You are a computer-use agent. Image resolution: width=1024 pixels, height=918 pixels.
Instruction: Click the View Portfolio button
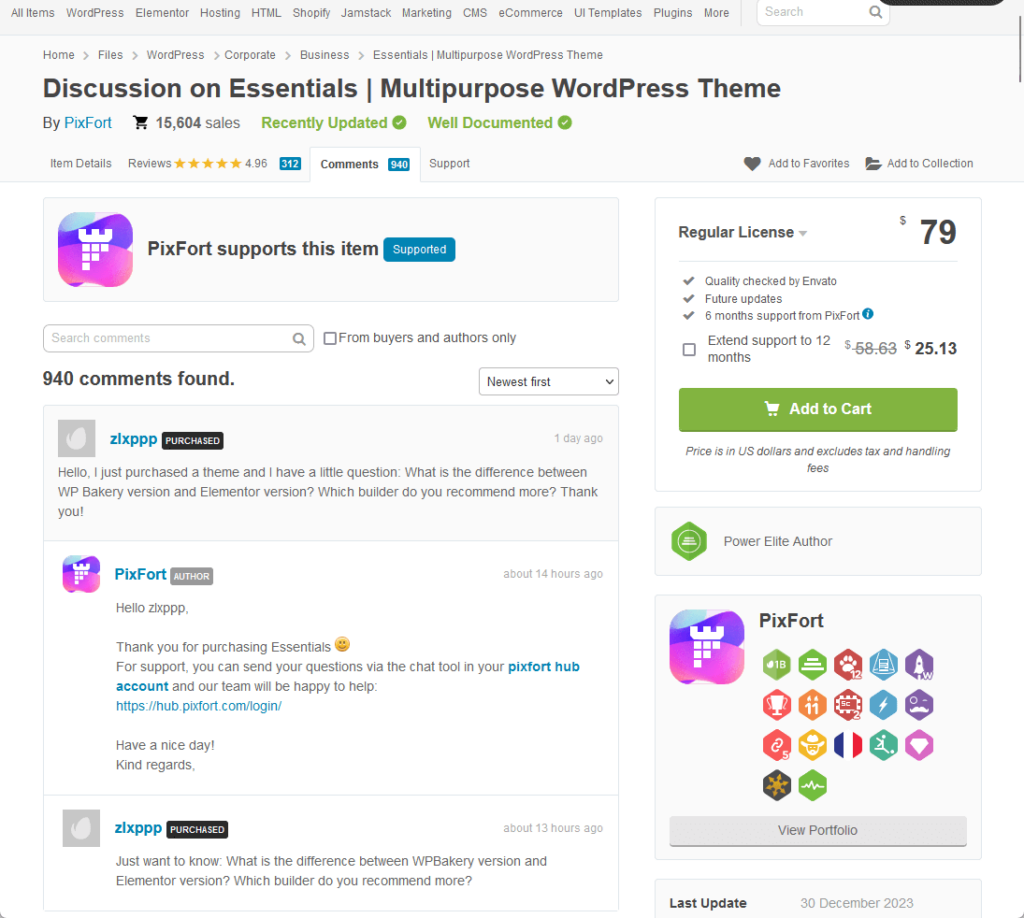pyautogui.click(x=818, y=831)
